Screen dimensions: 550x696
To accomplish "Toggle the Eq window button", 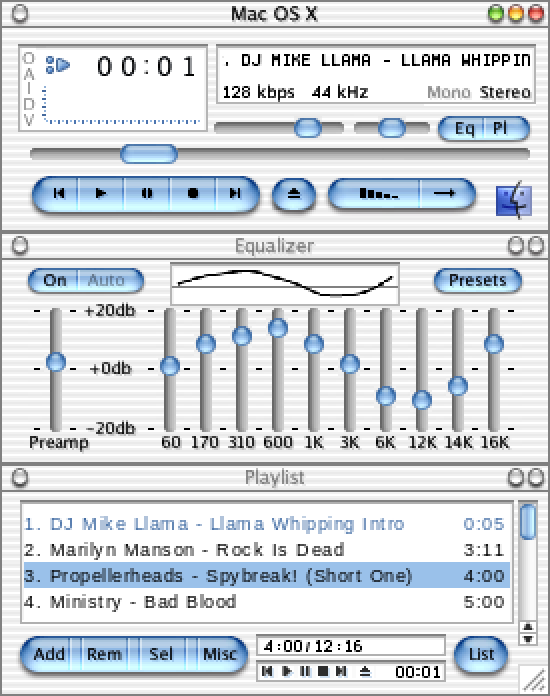I will coord(463,129).
